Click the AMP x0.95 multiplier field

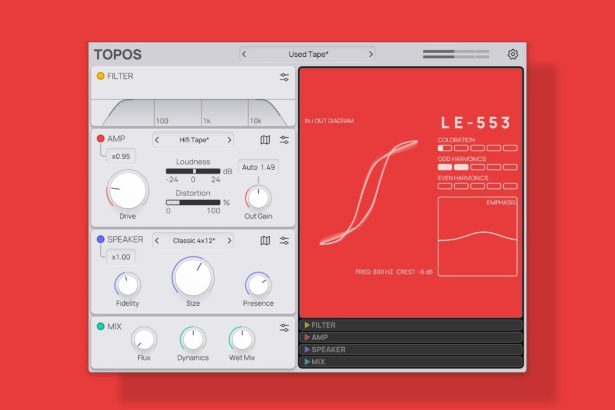[x=121, y=156]
